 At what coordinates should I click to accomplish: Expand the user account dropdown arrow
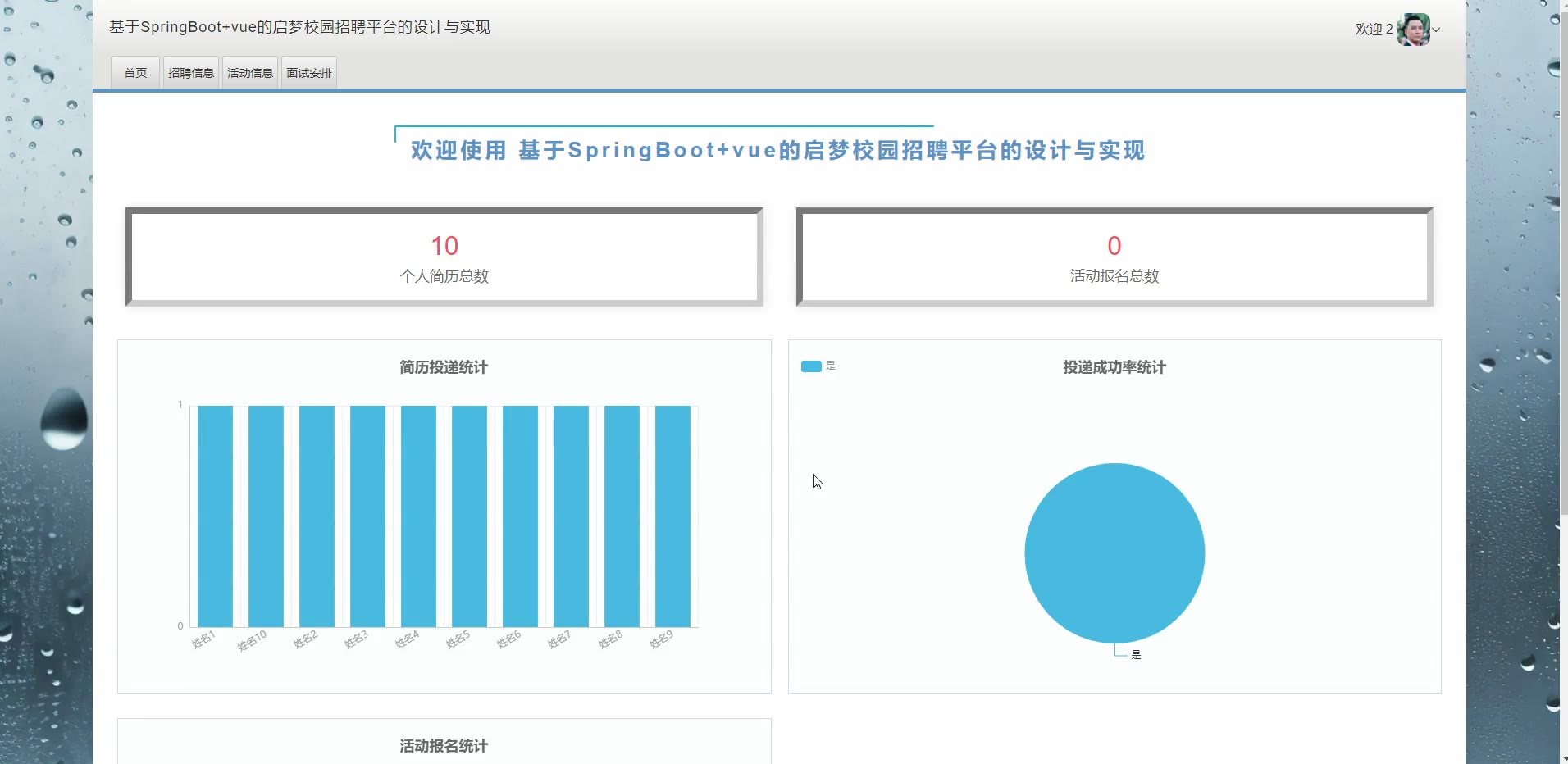(x=1436, y=30)
